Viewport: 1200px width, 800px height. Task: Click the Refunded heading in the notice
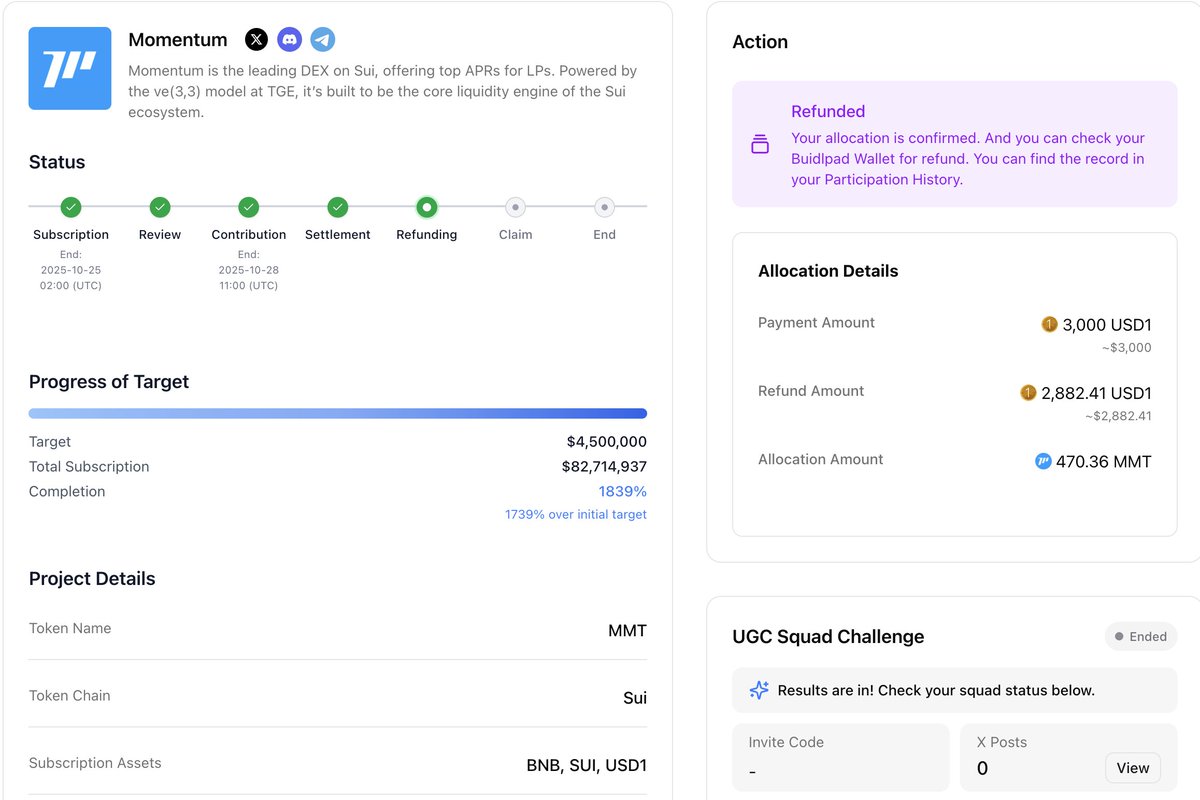pyautogui.click(x=828, y=111)
